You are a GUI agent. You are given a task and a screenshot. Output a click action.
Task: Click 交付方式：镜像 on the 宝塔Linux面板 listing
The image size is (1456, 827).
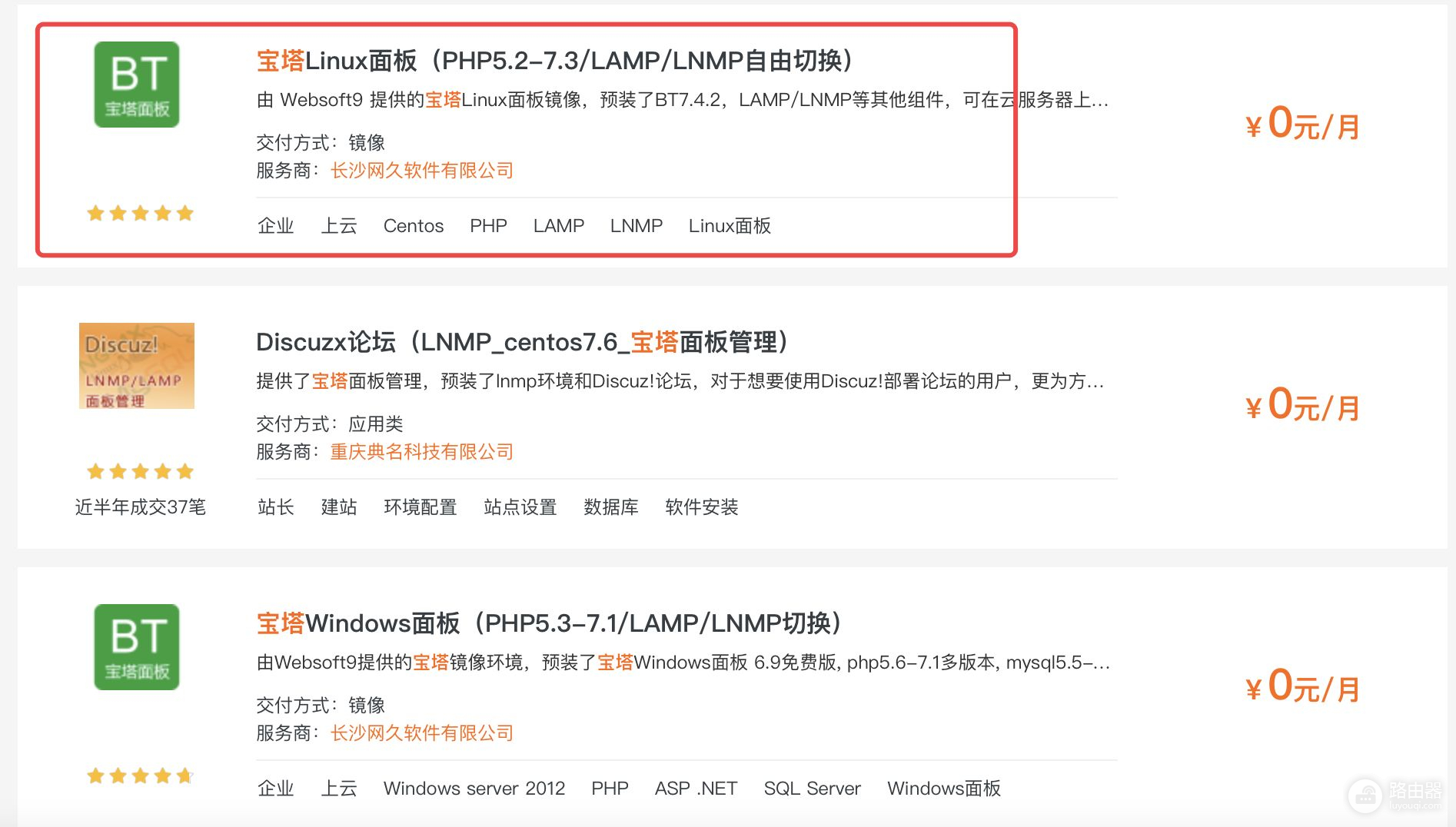point(321,143)
